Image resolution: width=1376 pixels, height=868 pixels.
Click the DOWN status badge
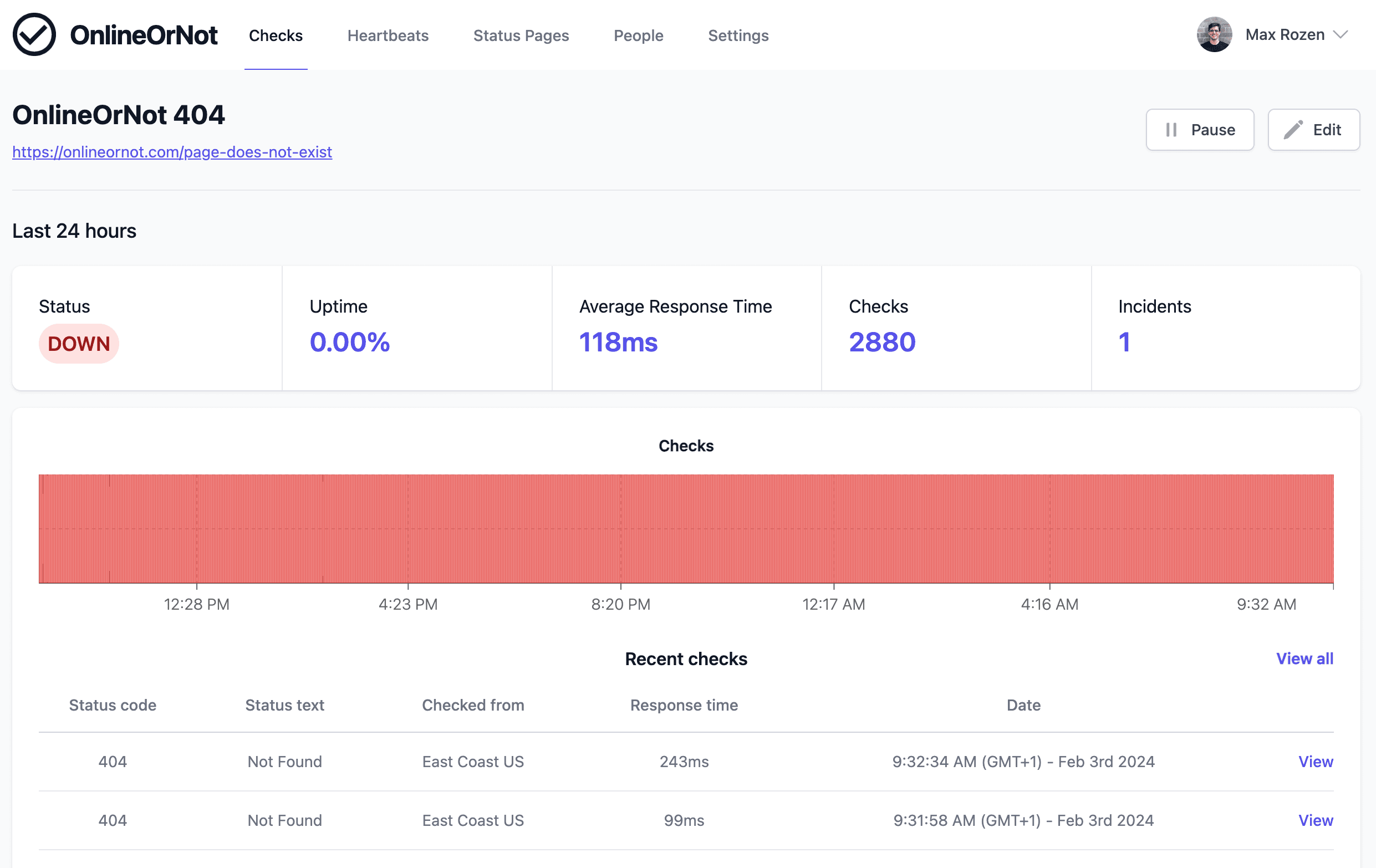click(x=79, y=344)
